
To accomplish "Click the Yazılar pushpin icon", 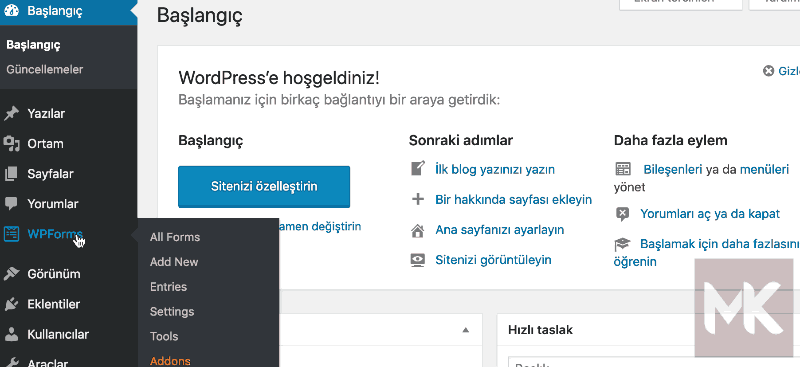I will (11, 113).
